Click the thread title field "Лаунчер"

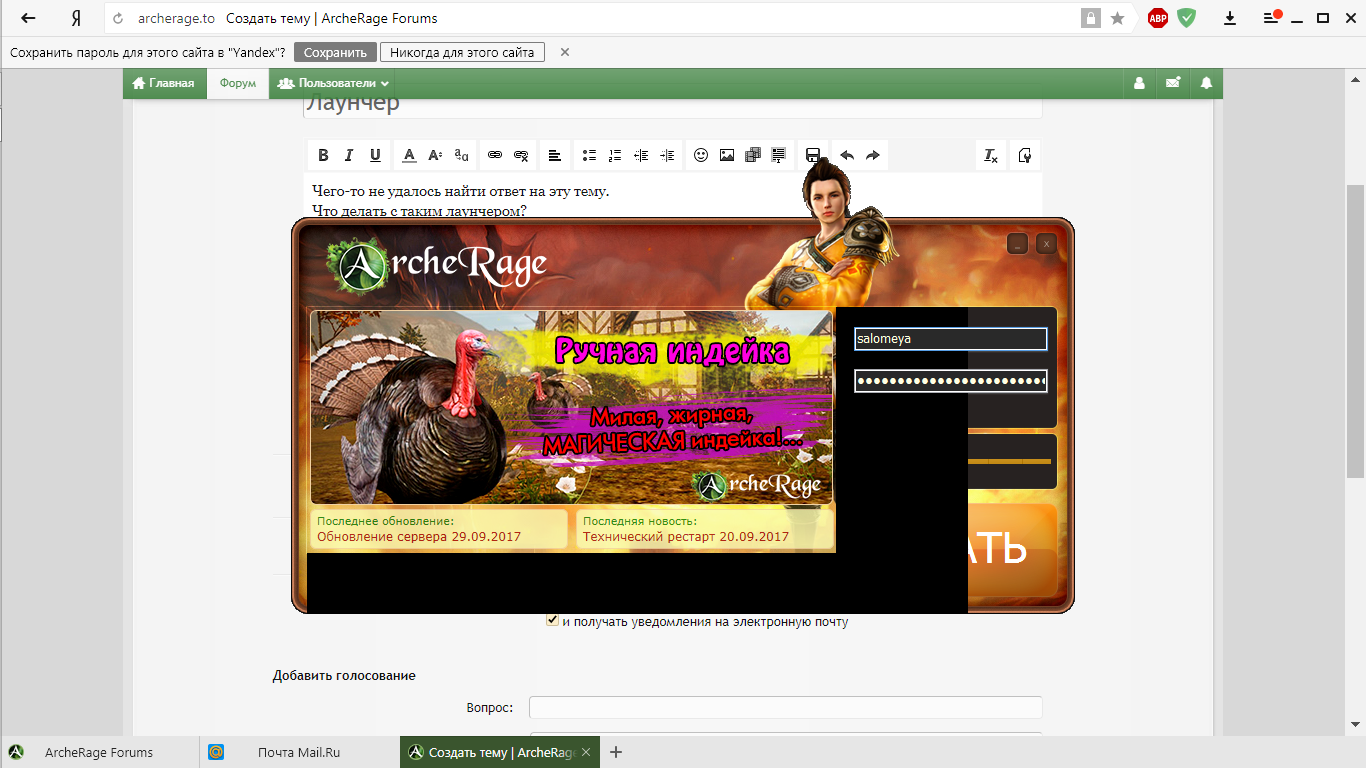[672, 104]
